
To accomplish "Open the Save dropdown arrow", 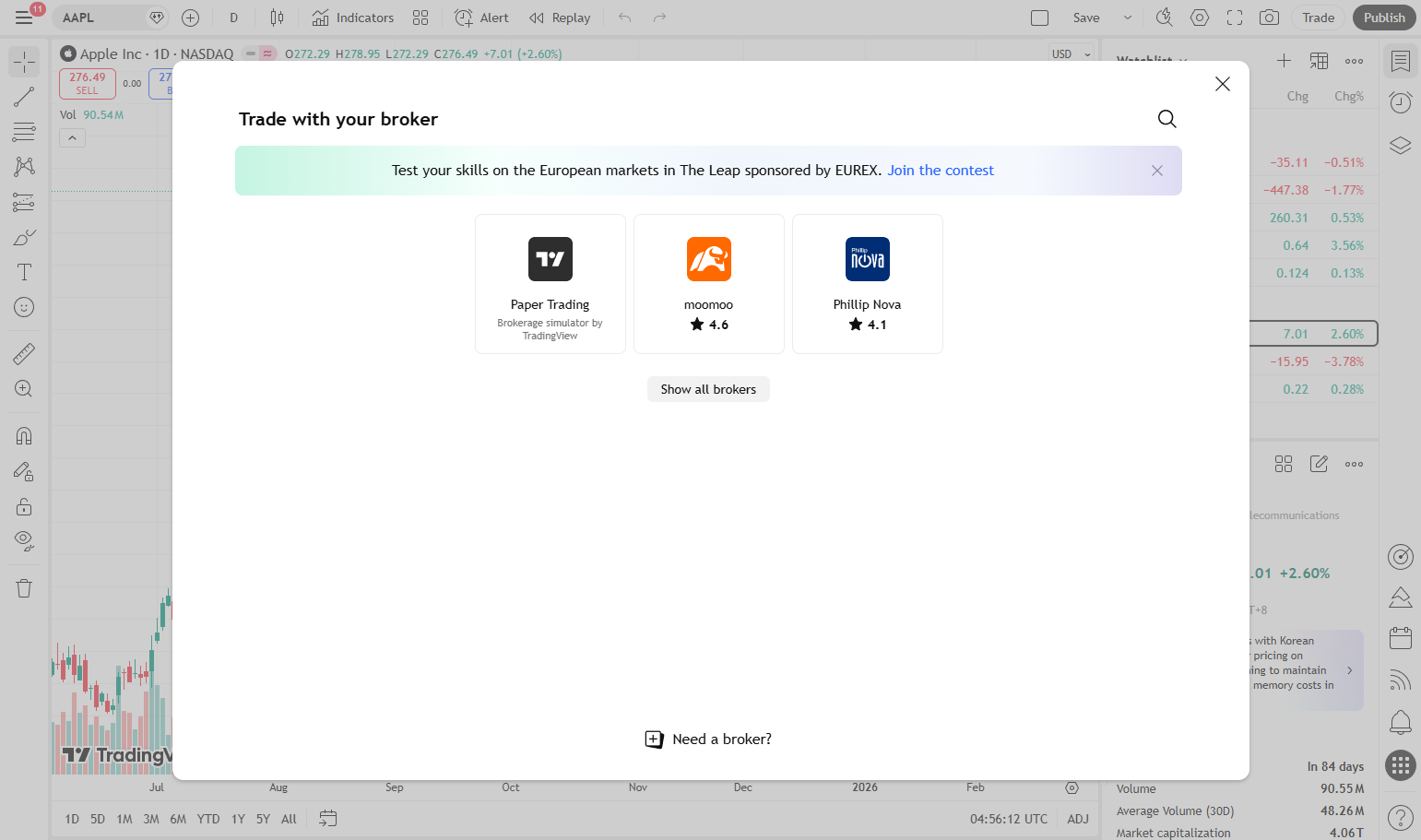I will [x=1128, y=18].
